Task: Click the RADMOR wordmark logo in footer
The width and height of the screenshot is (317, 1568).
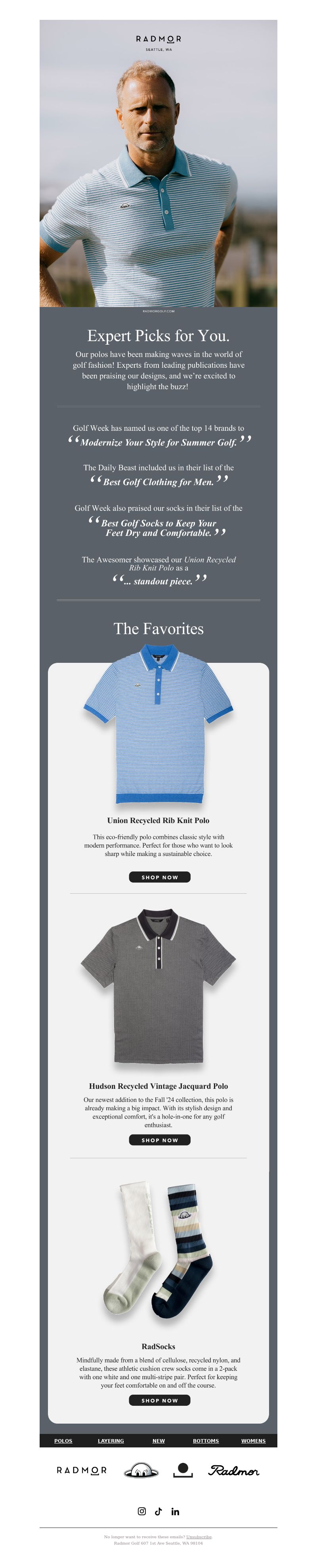Action: 82,1470
